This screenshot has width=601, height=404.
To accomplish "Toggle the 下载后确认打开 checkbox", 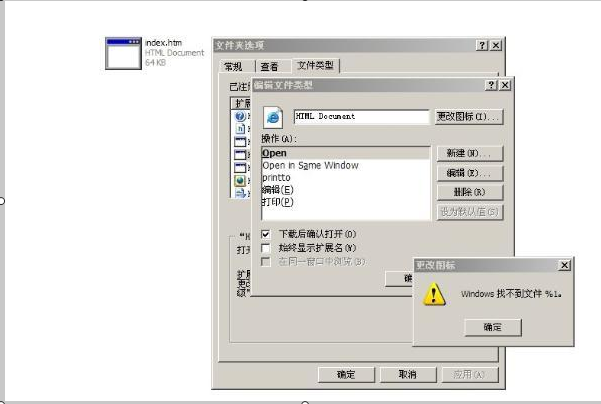I will (266, 234).
